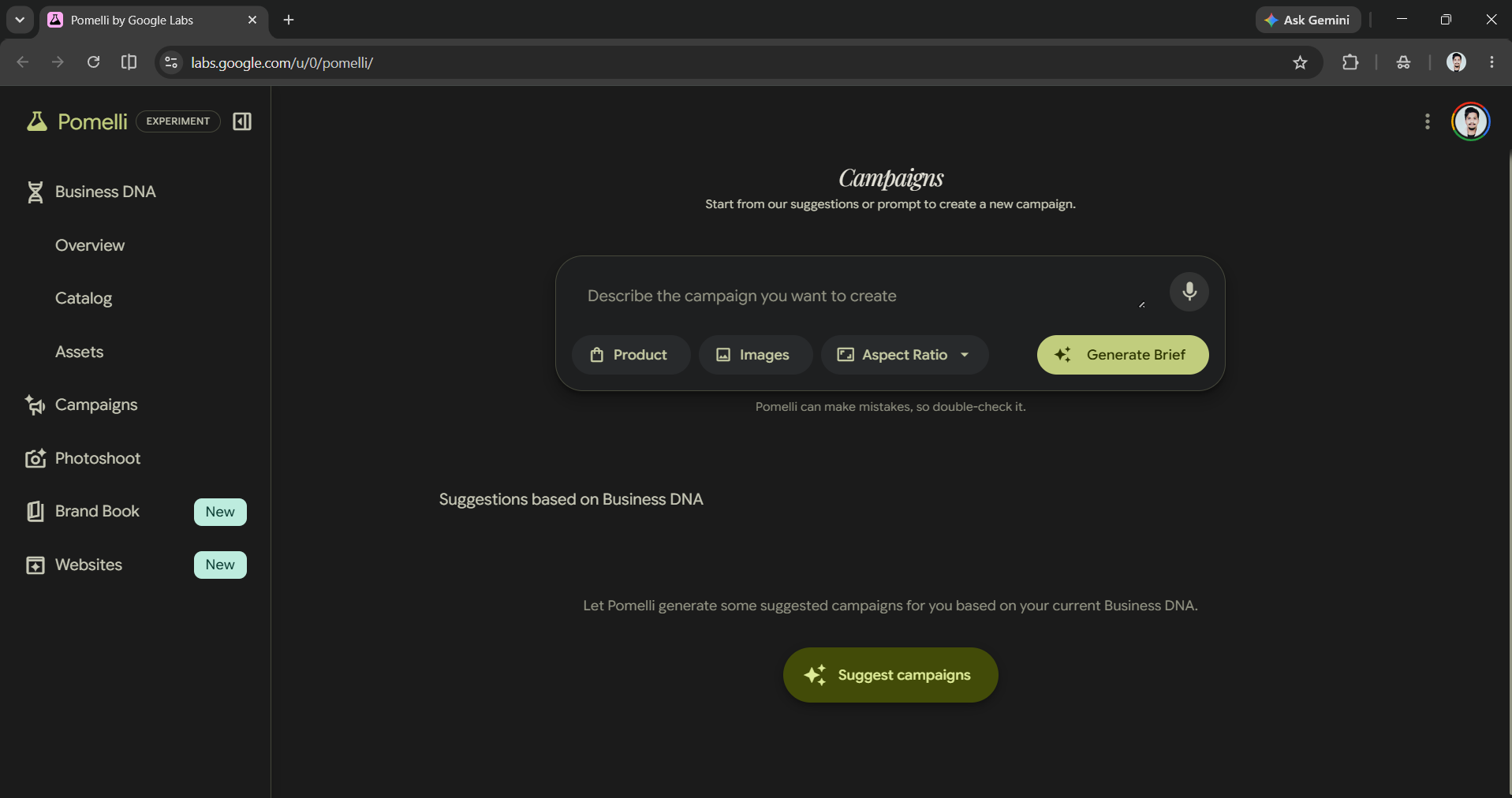Click the Pomelli wordmark link
1512x798 pixels.
coord(92,121)
